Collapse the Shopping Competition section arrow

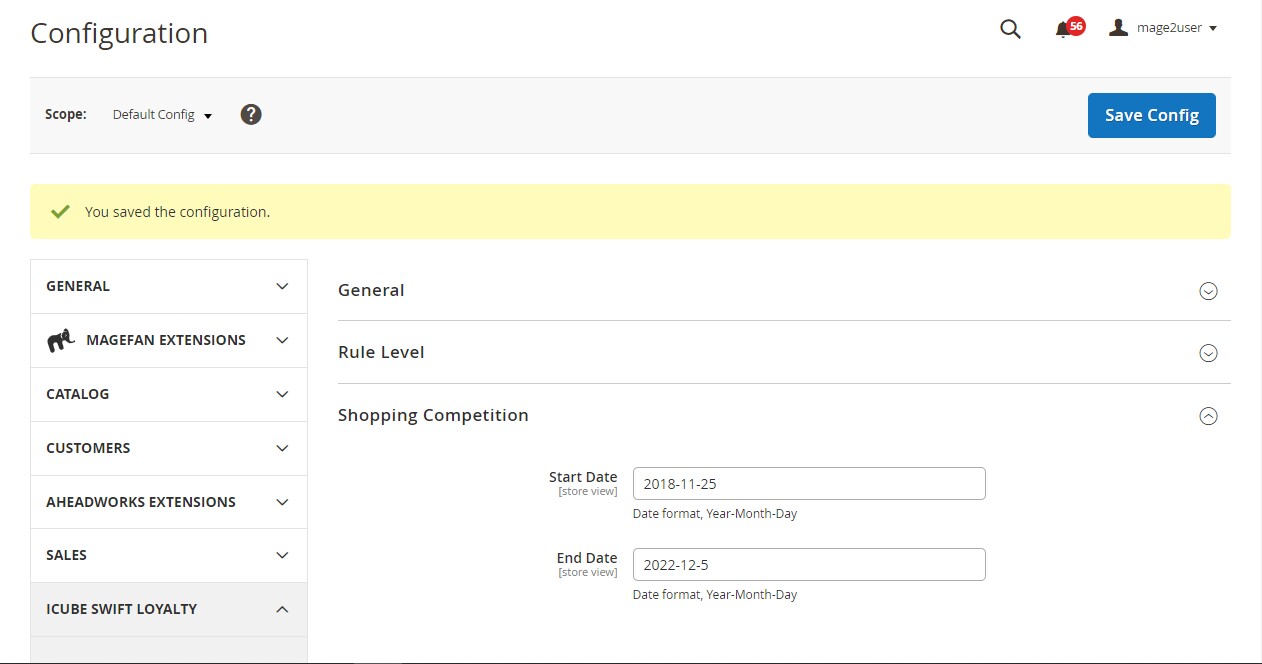[1208, 416]
